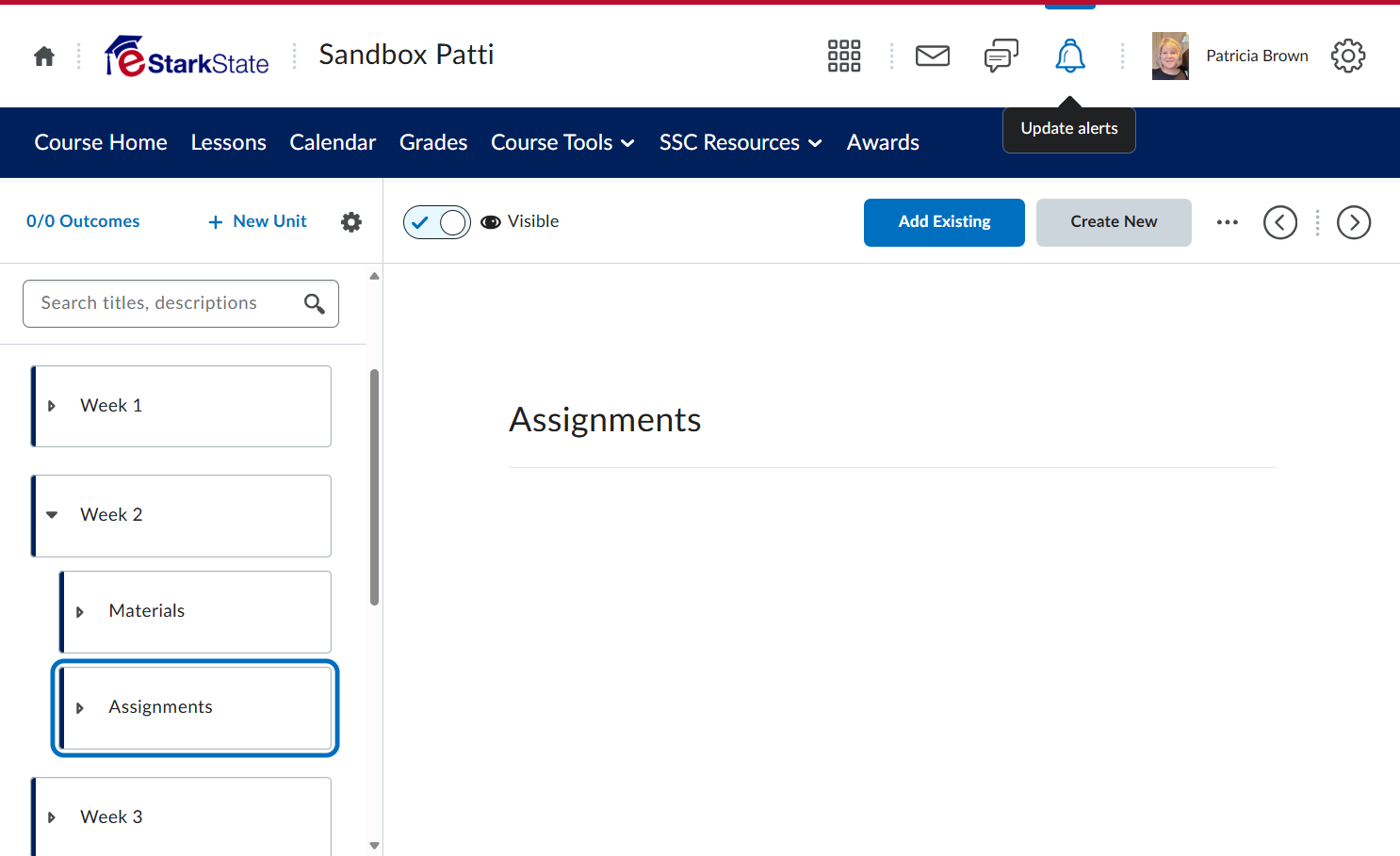Open the course selector grid icon
Image resolution: width=1400 pixels, height=856 pixels.
click(x=844, y=56)
